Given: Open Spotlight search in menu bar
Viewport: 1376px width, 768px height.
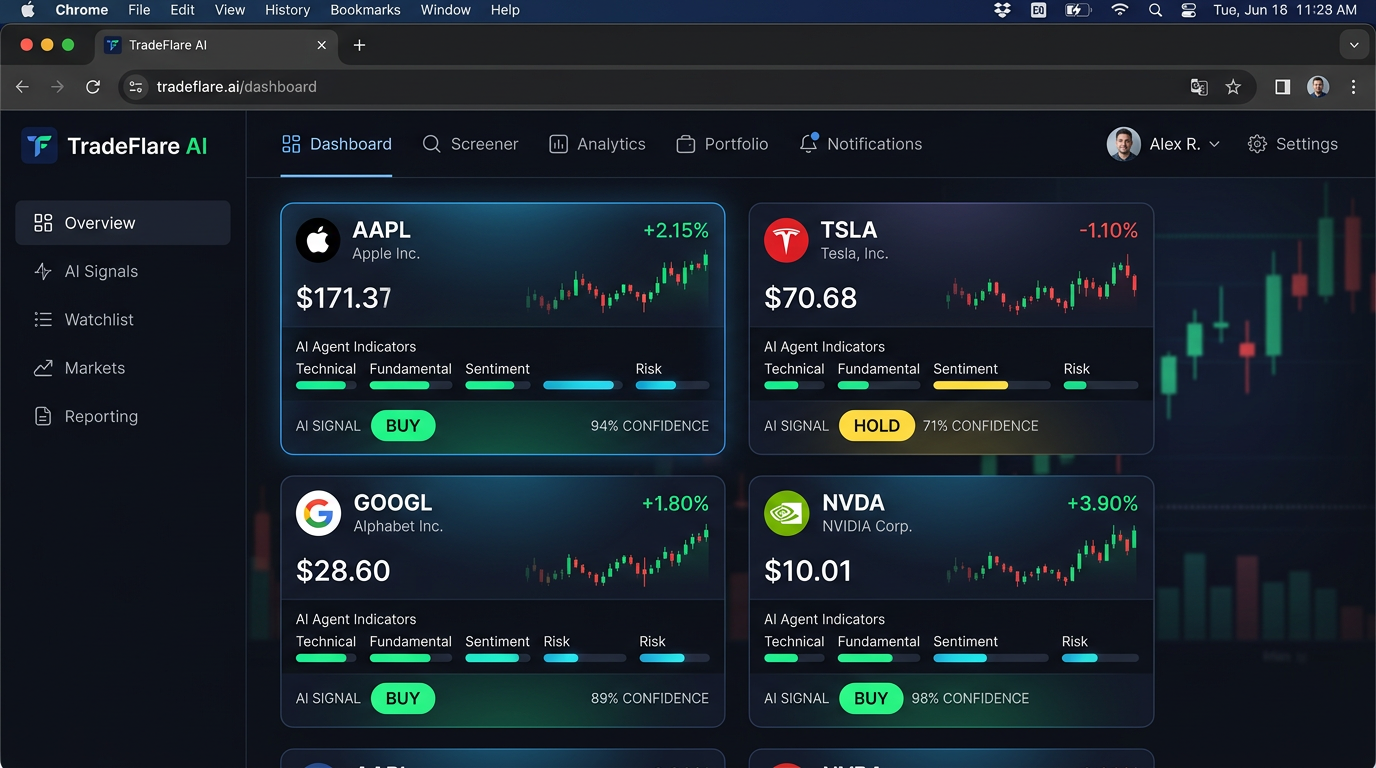Looking at the screenshot, I should (x=1155, y=10).
